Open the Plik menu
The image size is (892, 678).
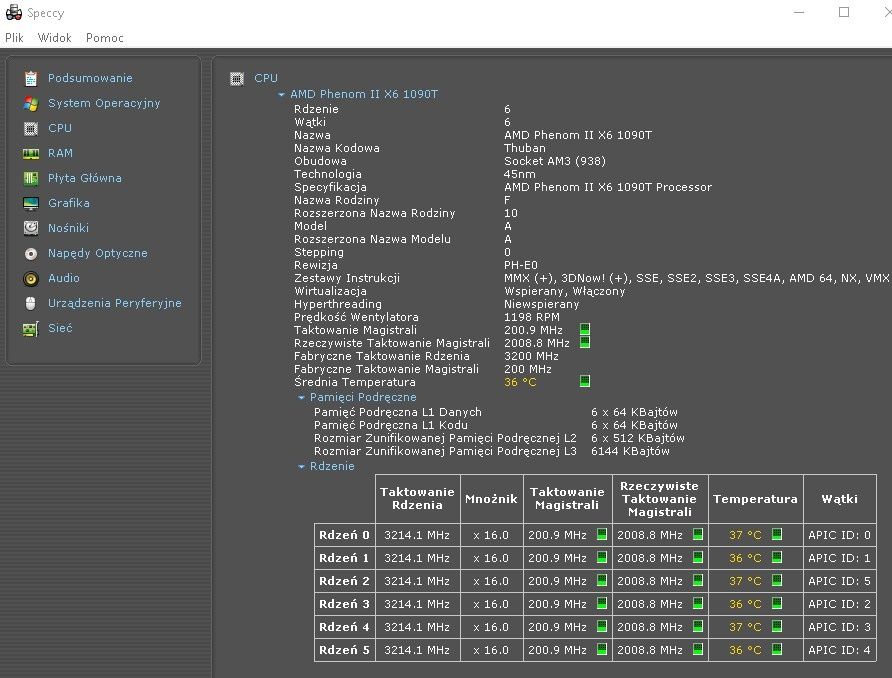pyautogui.click(x=14, y=38)
